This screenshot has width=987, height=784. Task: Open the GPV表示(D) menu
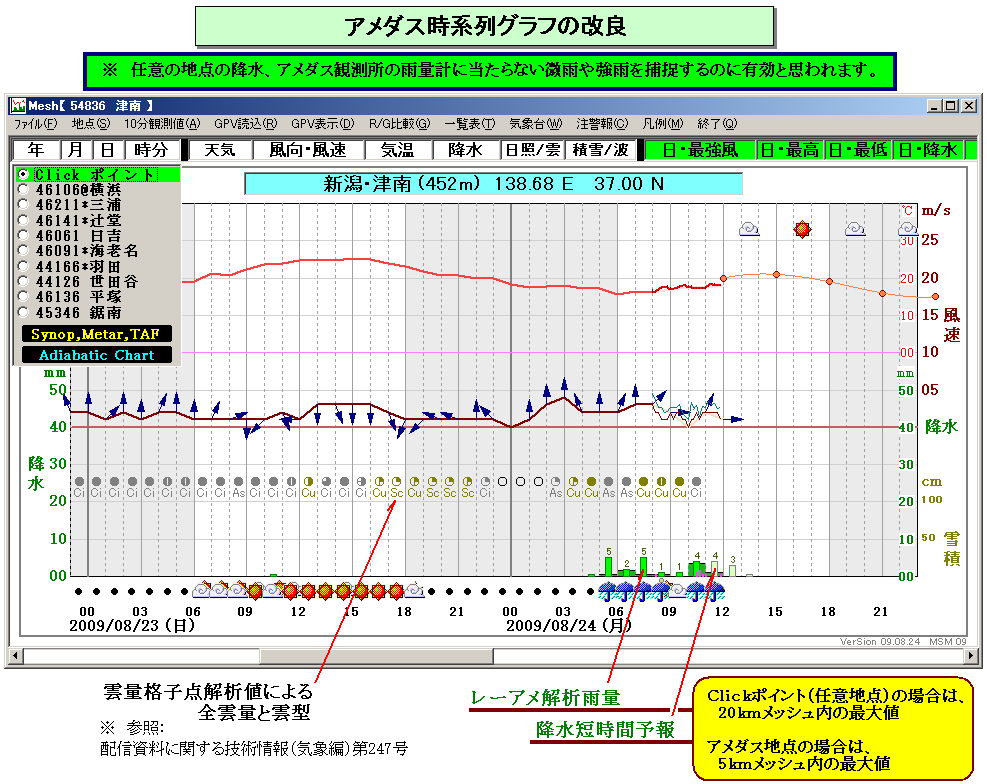point(323,124)
